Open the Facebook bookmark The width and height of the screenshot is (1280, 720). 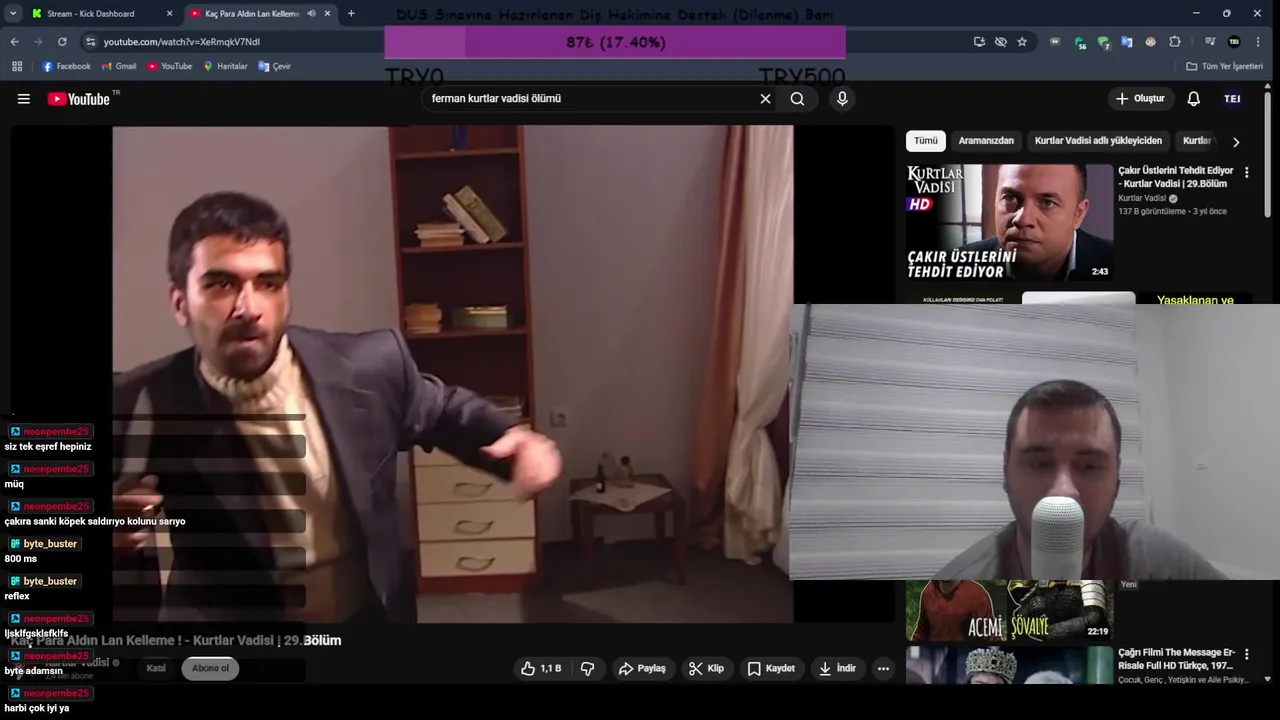[x=66, y=66]
